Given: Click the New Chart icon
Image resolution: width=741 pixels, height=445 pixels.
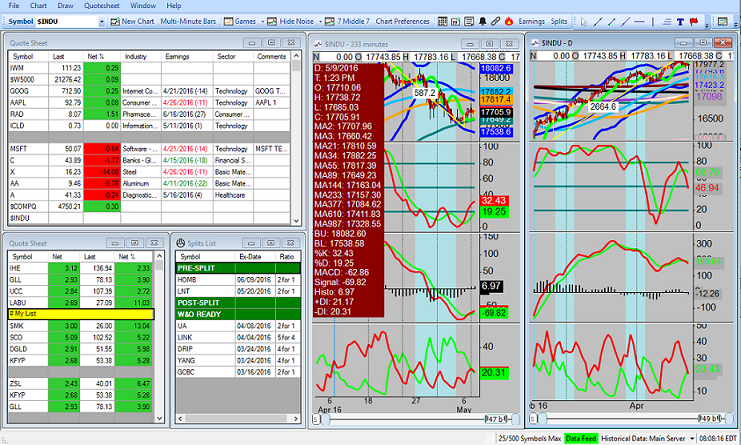Looking at the screenshot, I should pyautogui.click(x=115, y=21).
